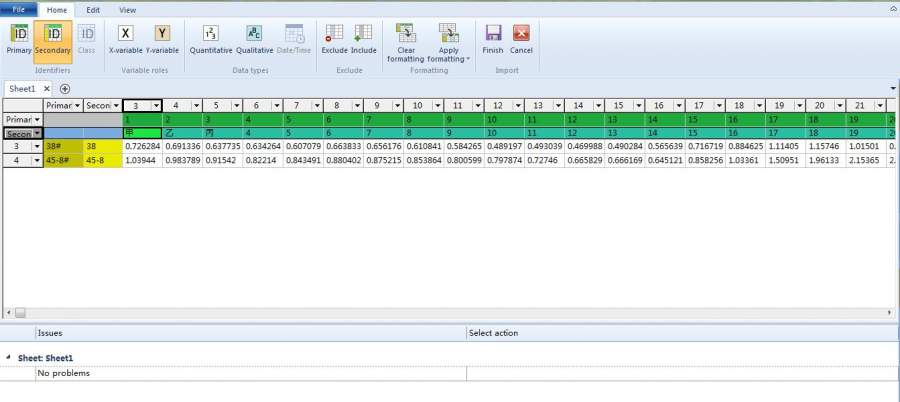
Task: Select the cell 0.884625
Action: (745, 147)
